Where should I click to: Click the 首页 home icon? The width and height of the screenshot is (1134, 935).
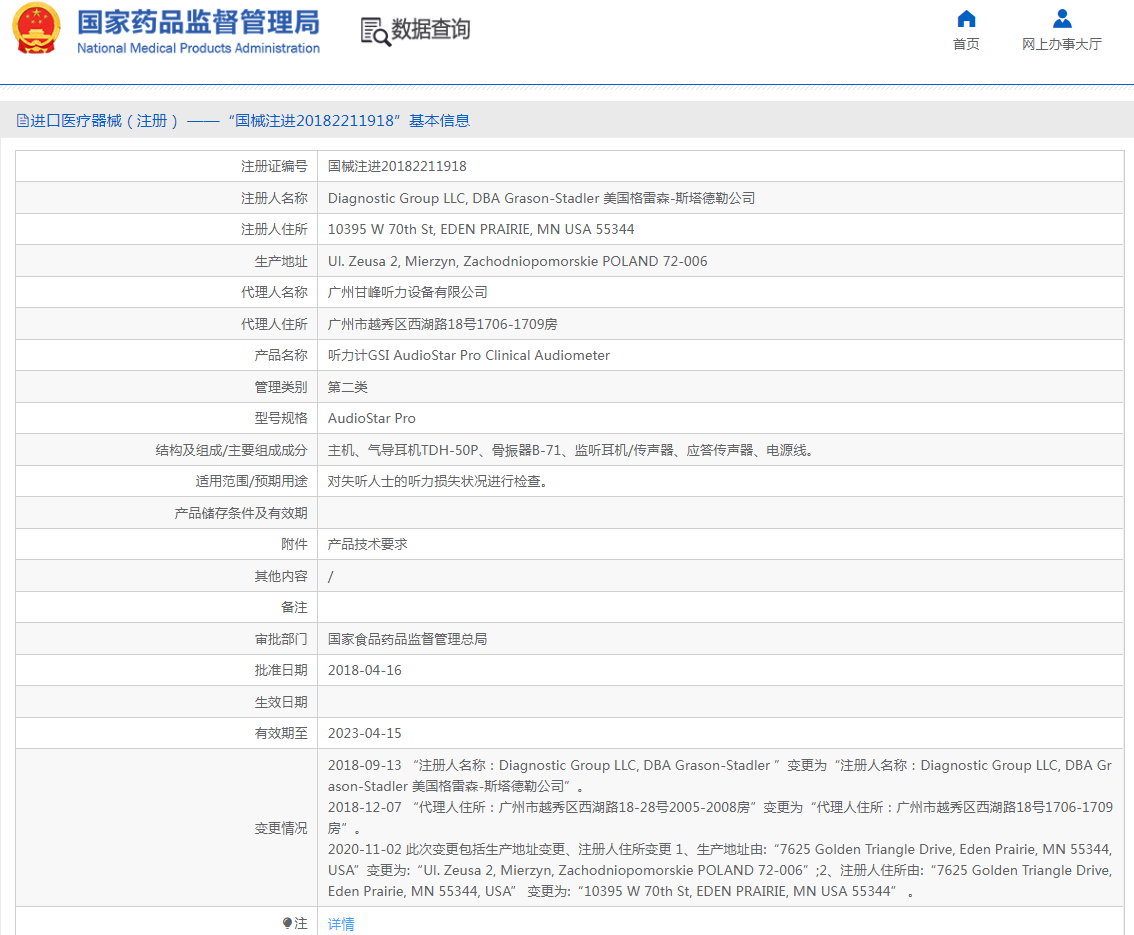click(965, 18)
